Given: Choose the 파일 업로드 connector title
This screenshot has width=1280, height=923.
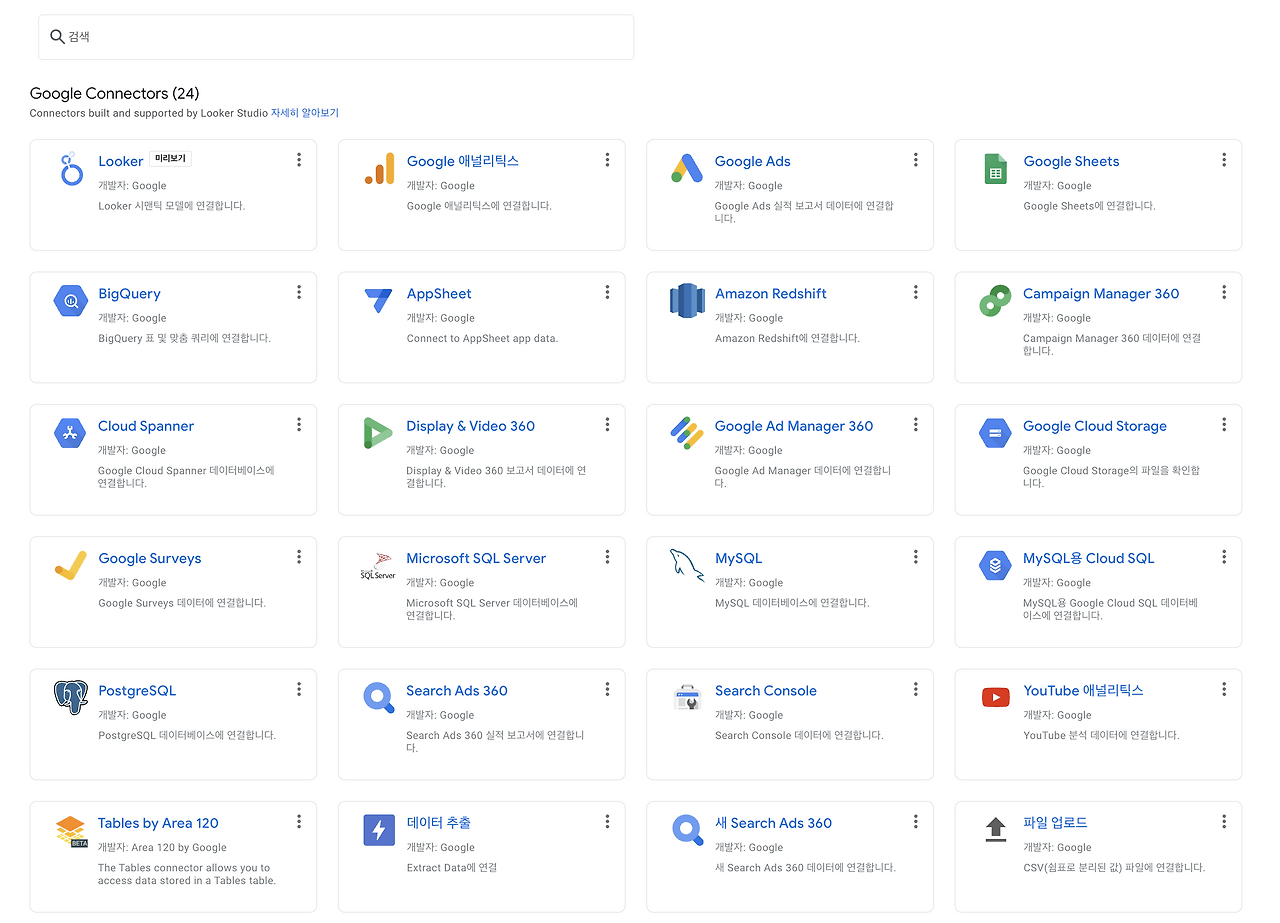Looking at the screenshot, I should tap(1055, 823).
